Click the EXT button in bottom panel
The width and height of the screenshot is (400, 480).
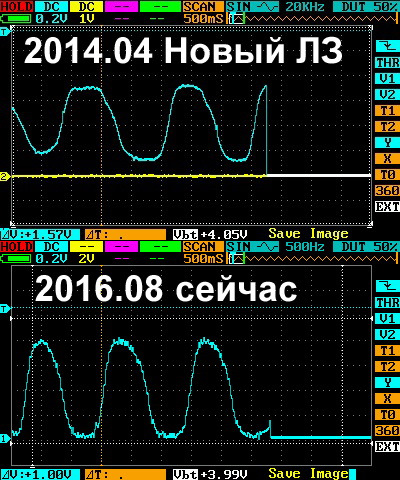point(388,446)
